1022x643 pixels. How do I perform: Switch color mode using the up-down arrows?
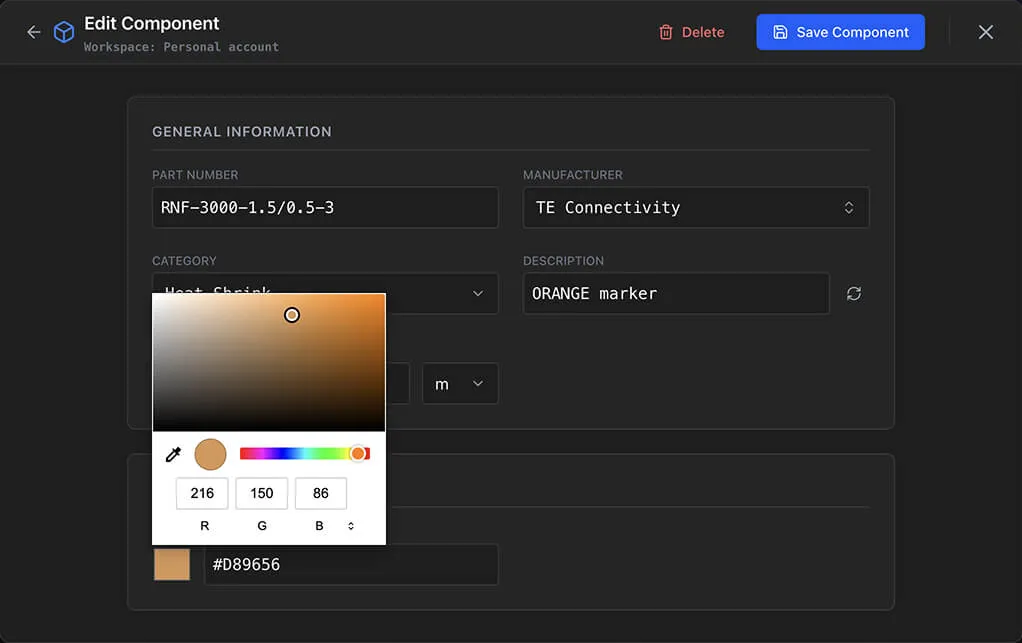click(x=351, y=525)
